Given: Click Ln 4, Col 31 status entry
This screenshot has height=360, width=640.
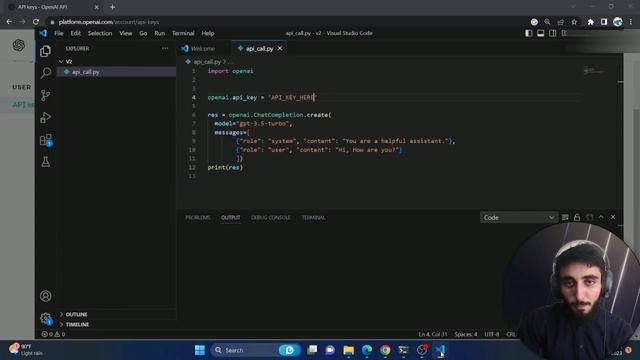Looking at the screenshot, I should click(x=433, y=334).
